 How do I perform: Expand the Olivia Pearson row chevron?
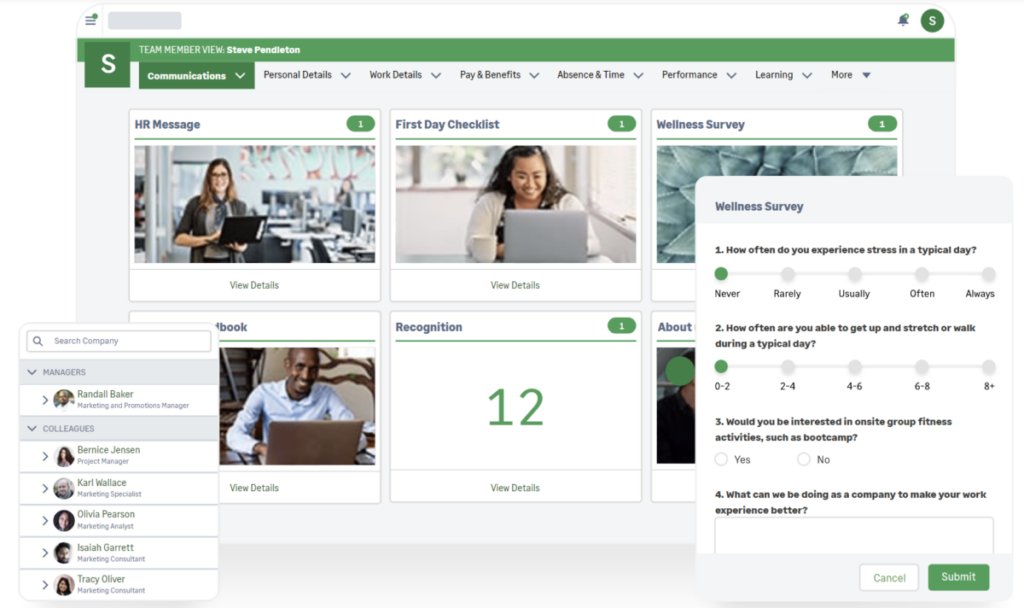click(x=45, y=520)
